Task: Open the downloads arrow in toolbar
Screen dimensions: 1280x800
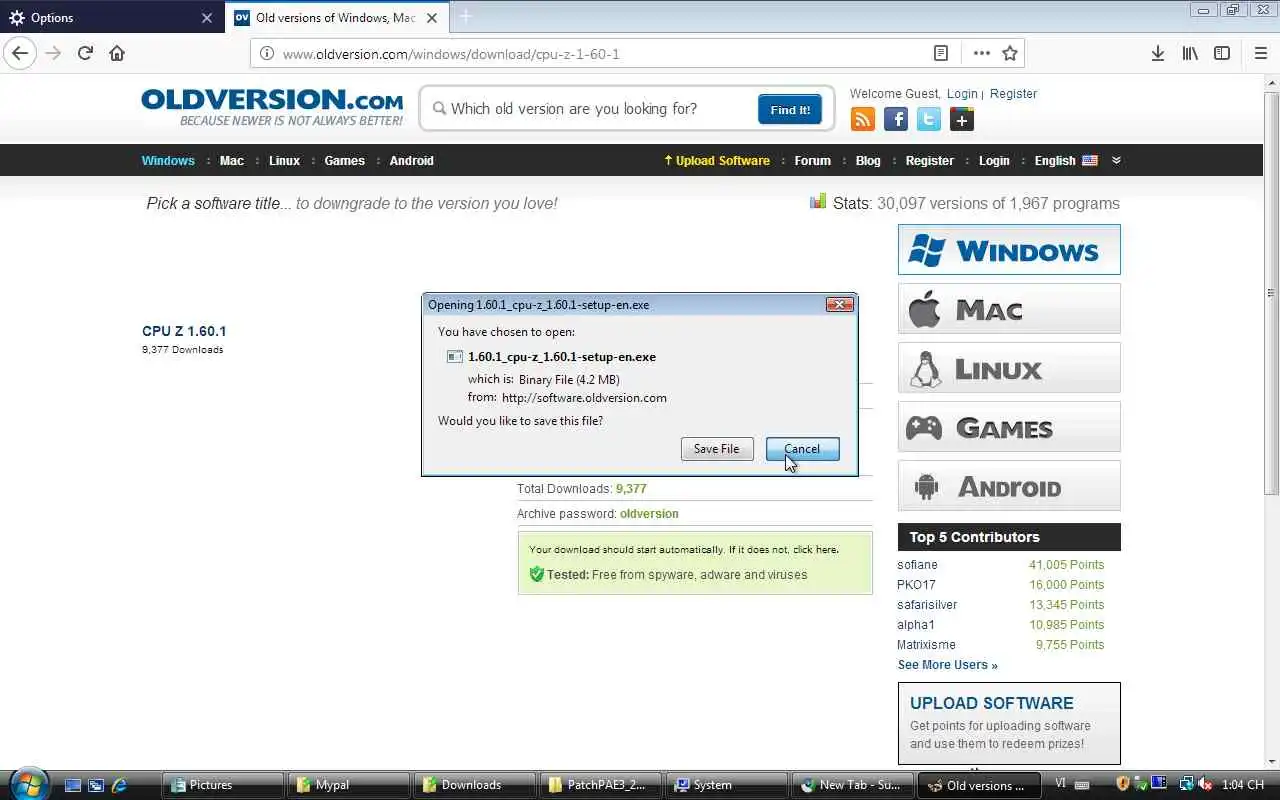Action: 1157,53
